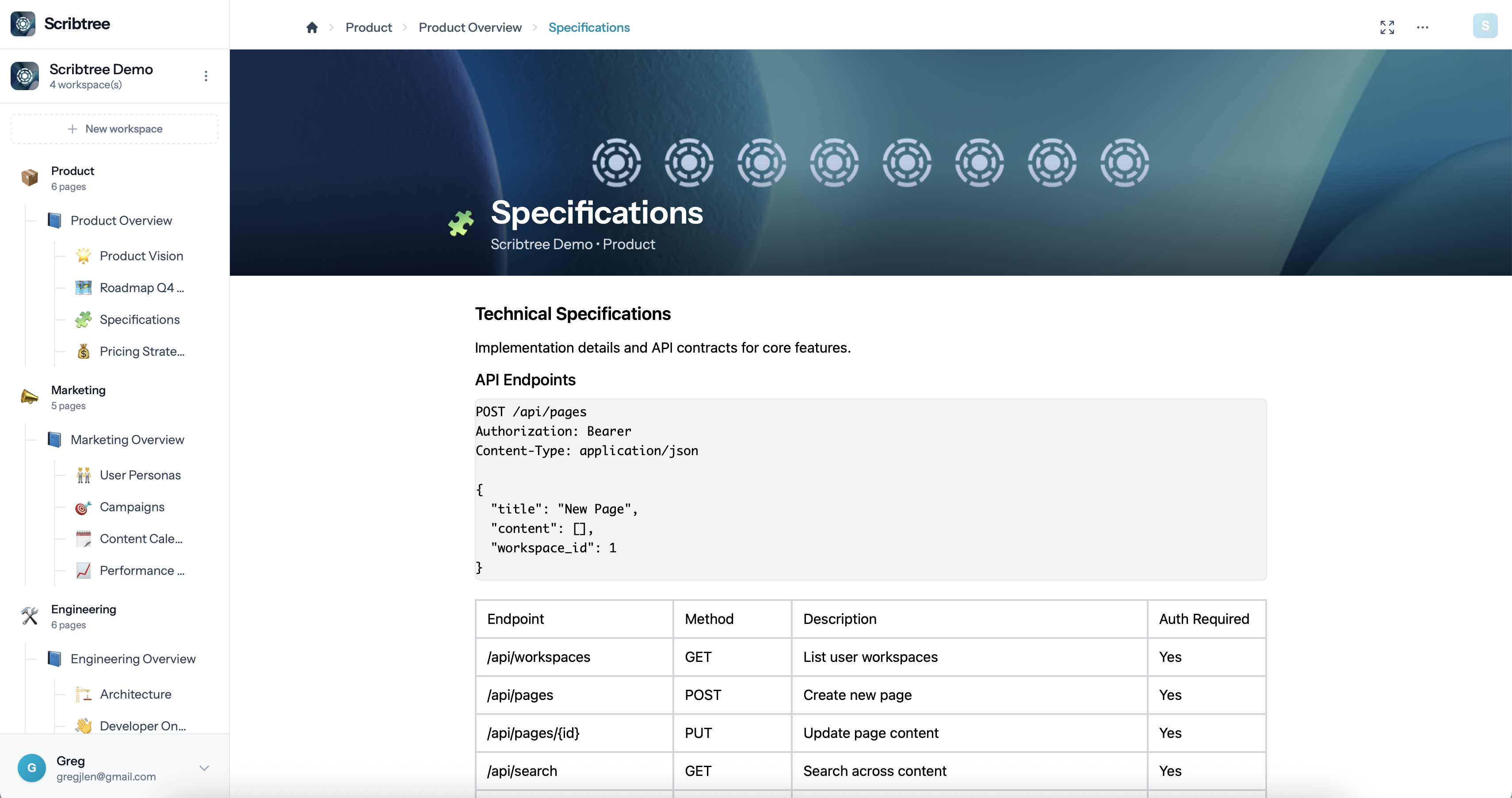Open the Product Overview breadcrumb item
The image size is (1512, 798).
pyautogui.click(x=470, y=27)
